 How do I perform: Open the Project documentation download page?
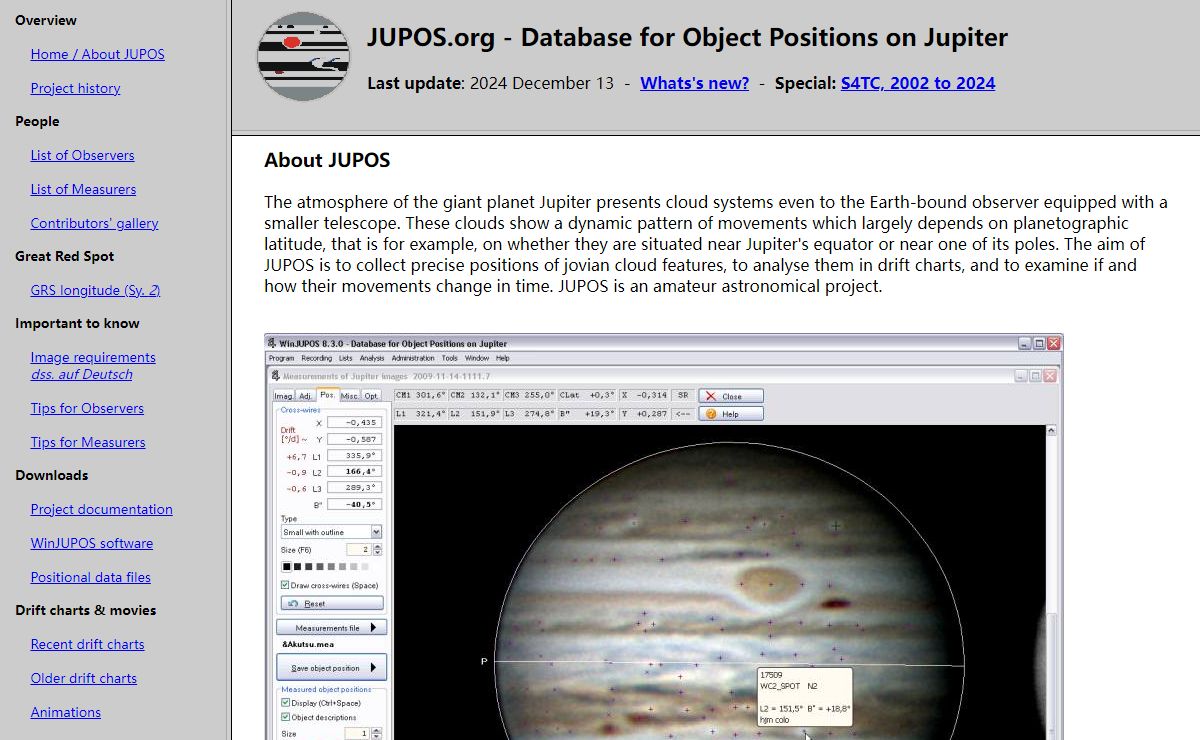tap(101, 509)
